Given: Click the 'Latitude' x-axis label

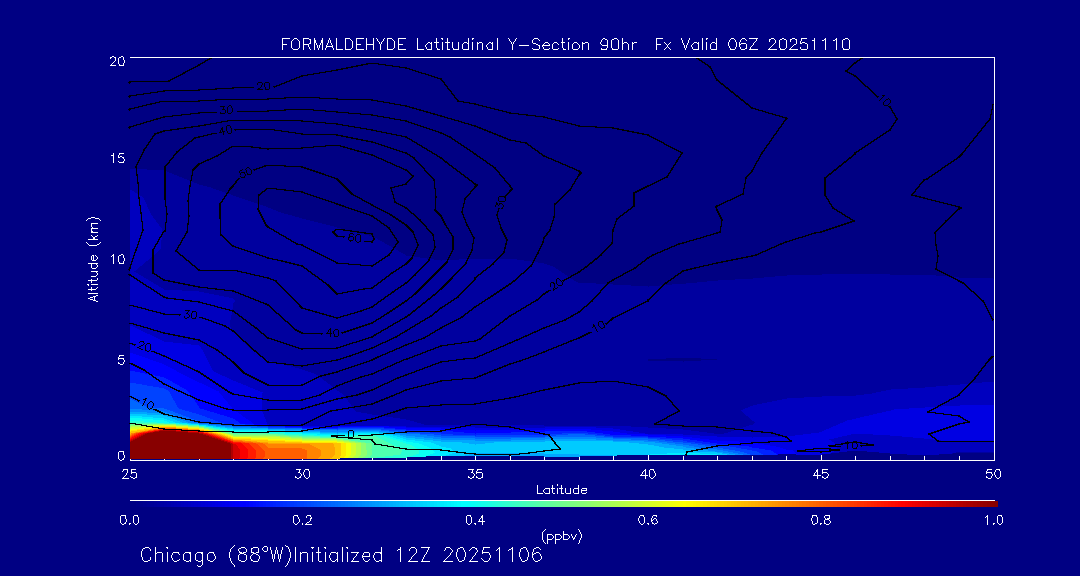Looking at the screenshot, I should click(561, 490).
